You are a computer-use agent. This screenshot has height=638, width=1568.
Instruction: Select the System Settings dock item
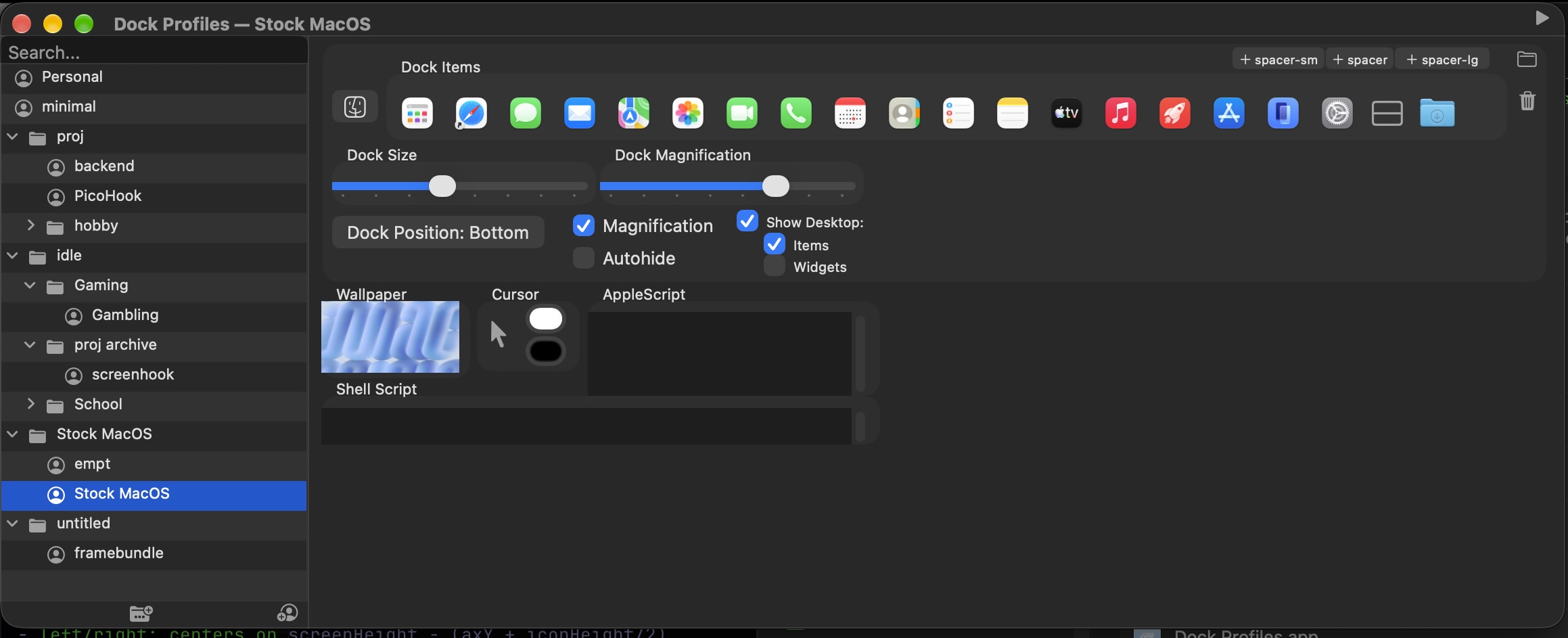point(1337,113)
